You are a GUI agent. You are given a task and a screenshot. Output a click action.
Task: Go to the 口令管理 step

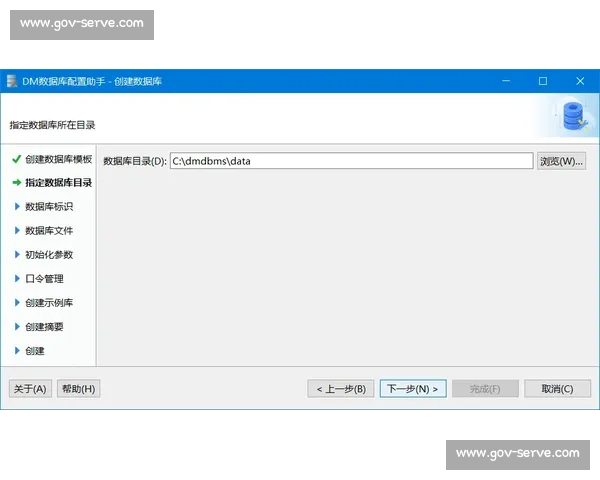(44, 279)
